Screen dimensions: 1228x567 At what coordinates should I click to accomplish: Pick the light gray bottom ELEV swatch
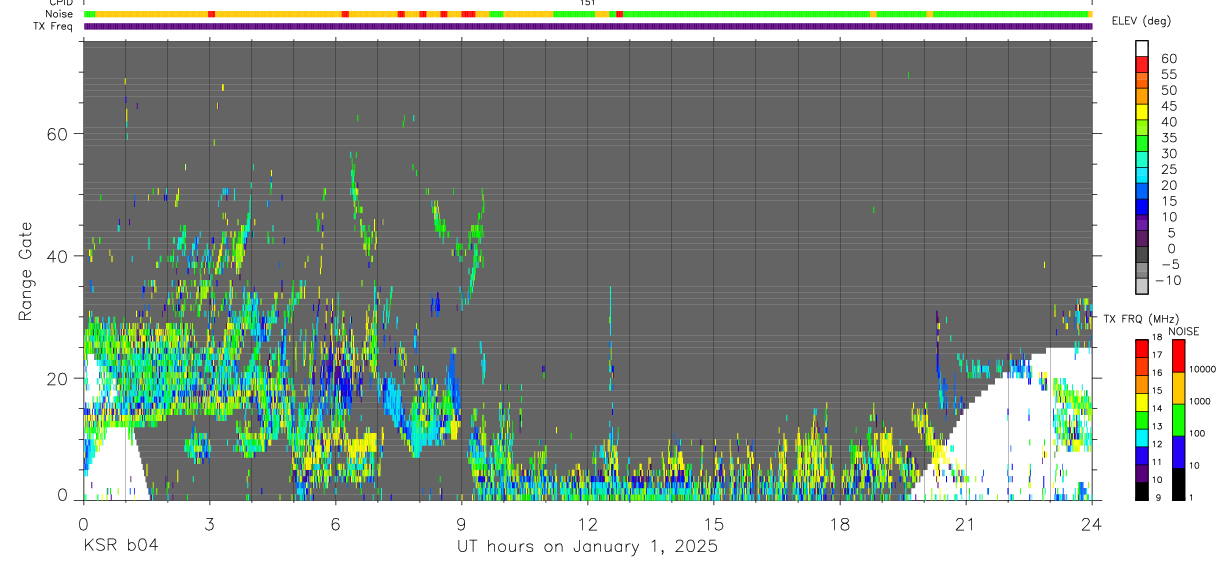[1141, 285]
